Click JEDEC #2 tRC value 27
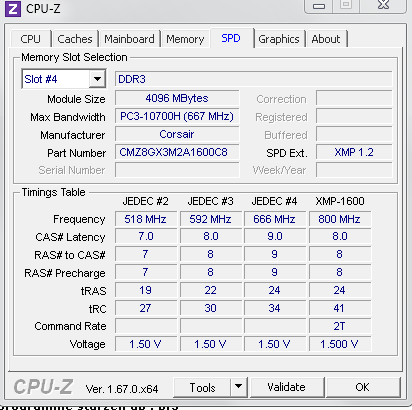 pyautogui.click(x=146, y=308)
